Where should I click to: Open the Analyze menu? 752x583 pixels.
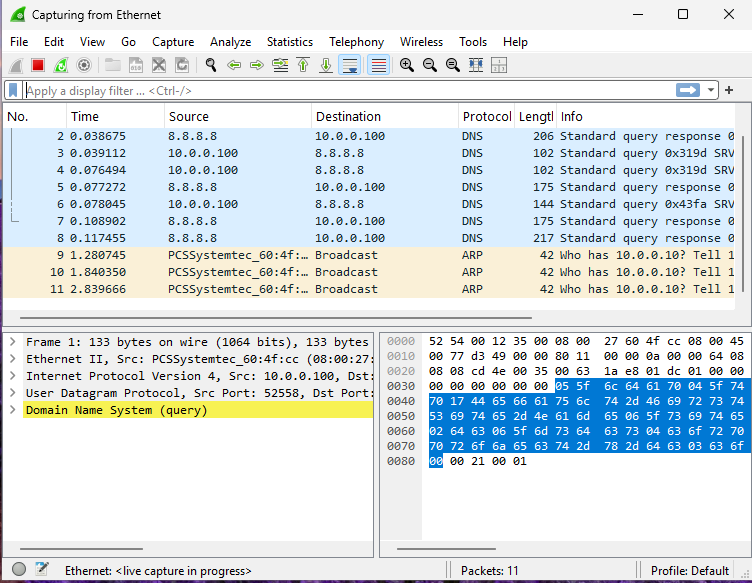pyautogui.click(x=230, y=42)
